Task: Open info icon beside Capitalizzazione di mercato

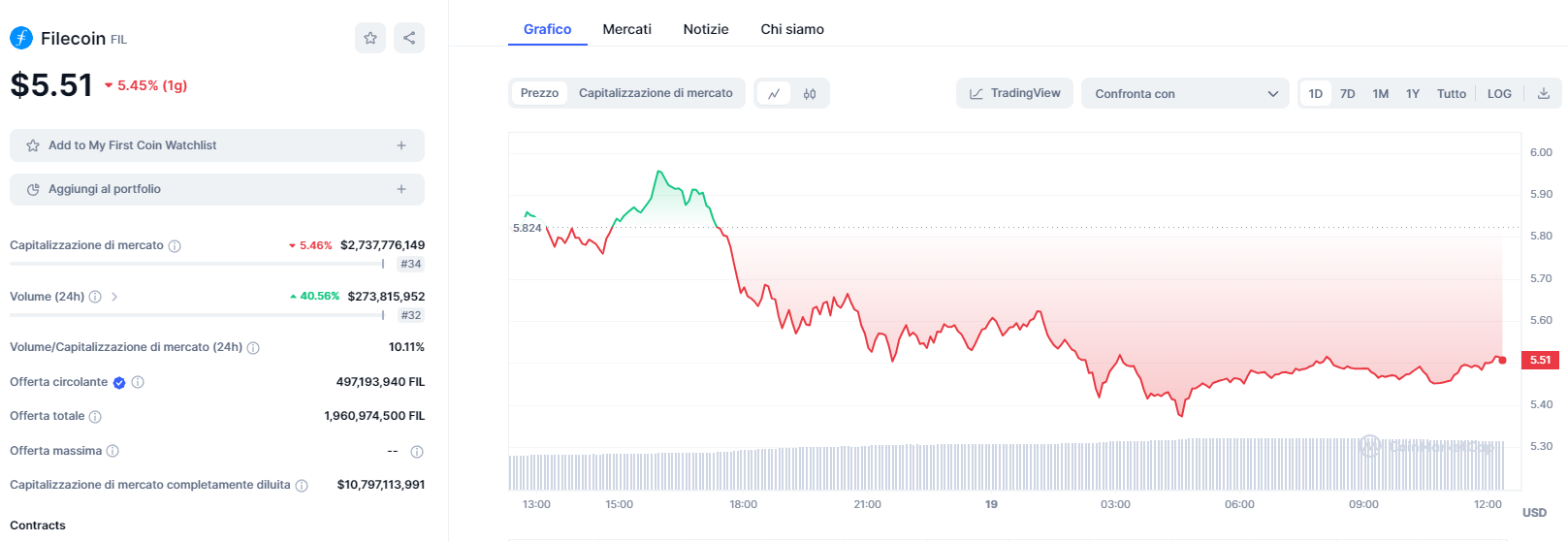Action: click(175, 246)
